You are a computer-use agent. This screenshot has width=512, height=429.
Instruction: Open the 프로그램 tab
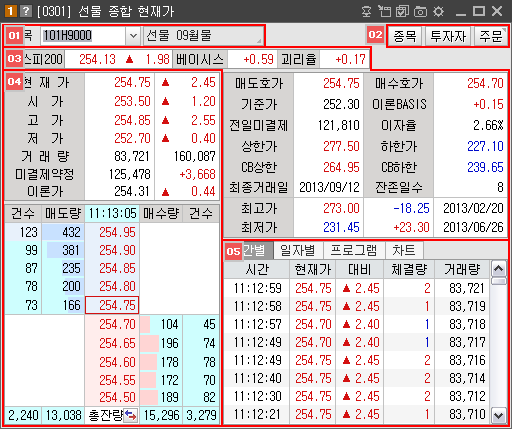click(x=354, y=250)
